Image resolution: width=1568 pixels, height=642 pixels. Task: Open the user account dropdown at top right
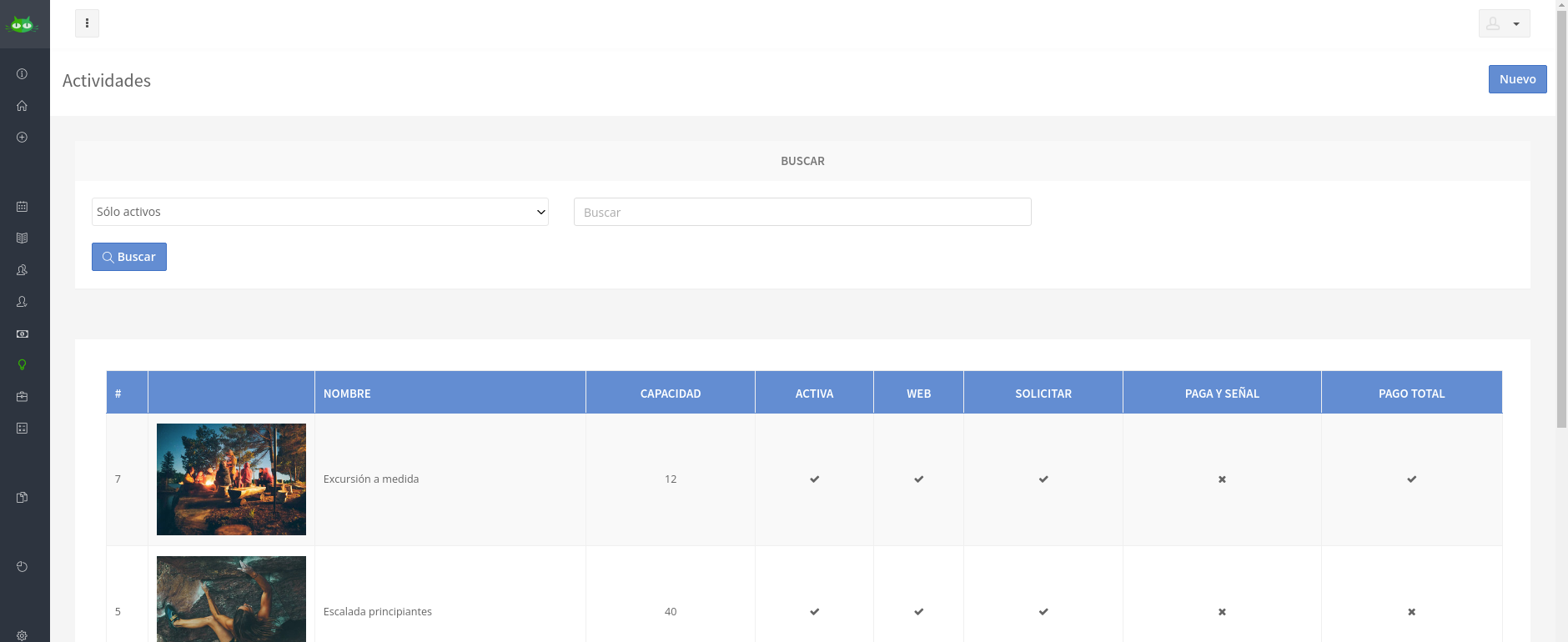1504,23
